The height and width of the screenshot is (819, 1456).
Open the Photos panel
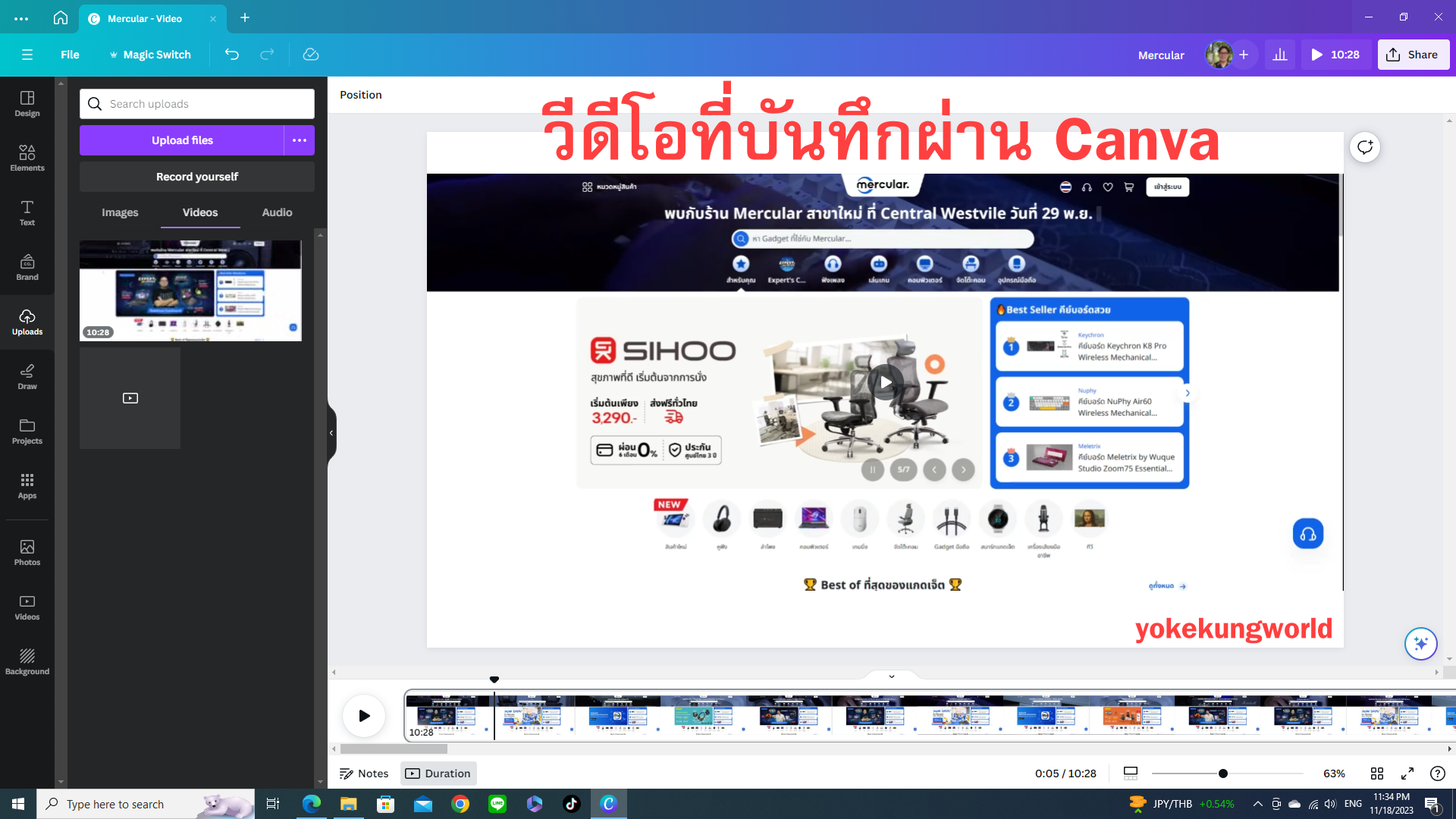point(27,553)
